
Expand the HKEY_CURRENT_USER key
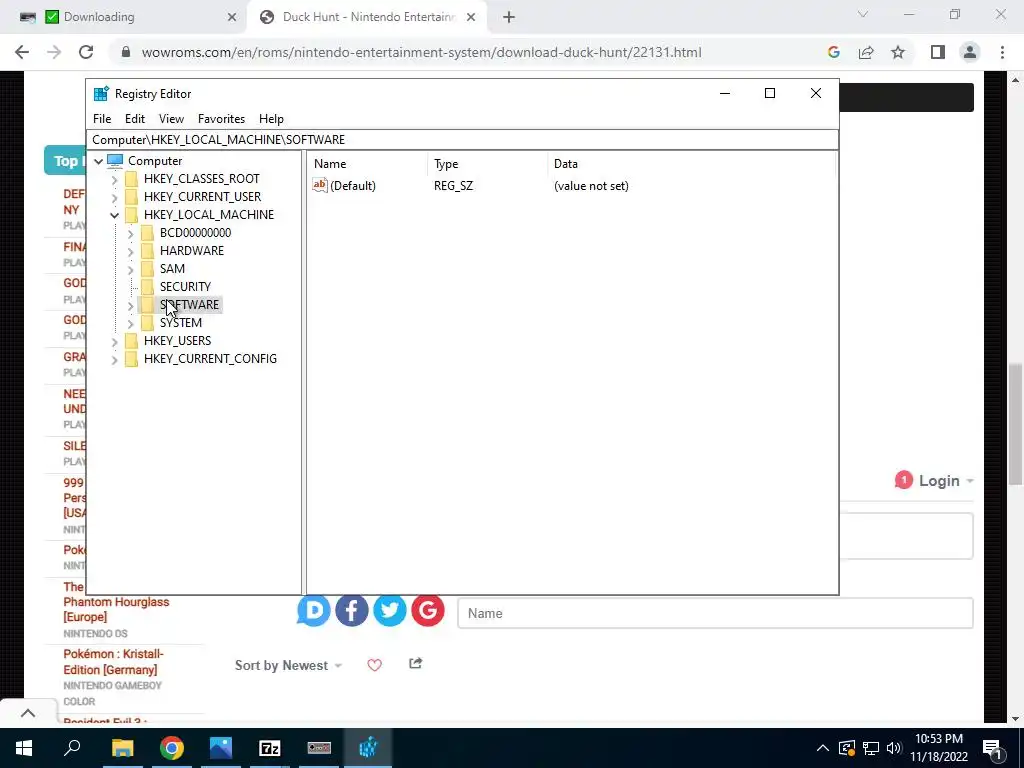(x=114, y=197)
